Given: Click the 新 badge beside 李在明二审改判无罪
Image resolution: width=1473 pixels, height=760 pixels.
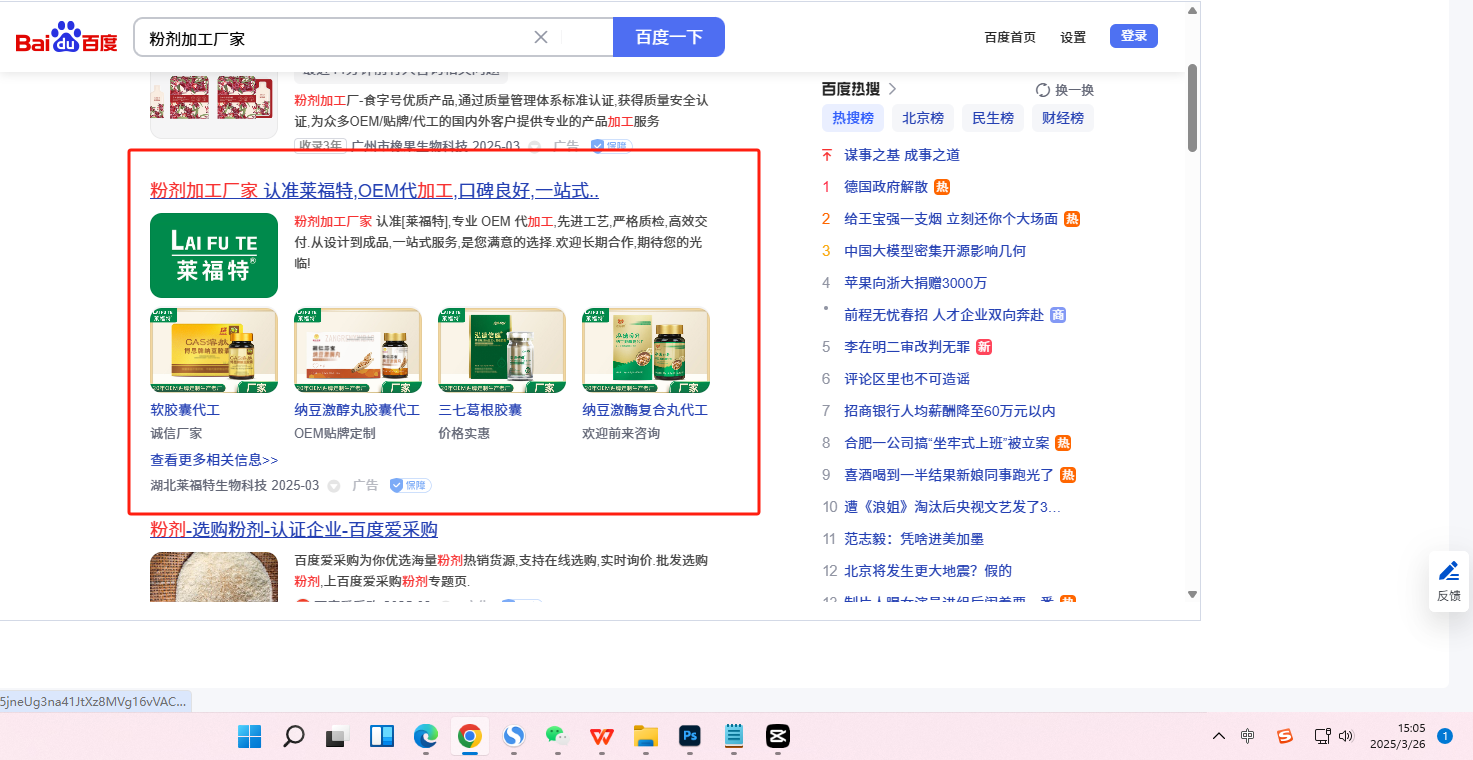Looking at the screenshot, I should (984, 347).
